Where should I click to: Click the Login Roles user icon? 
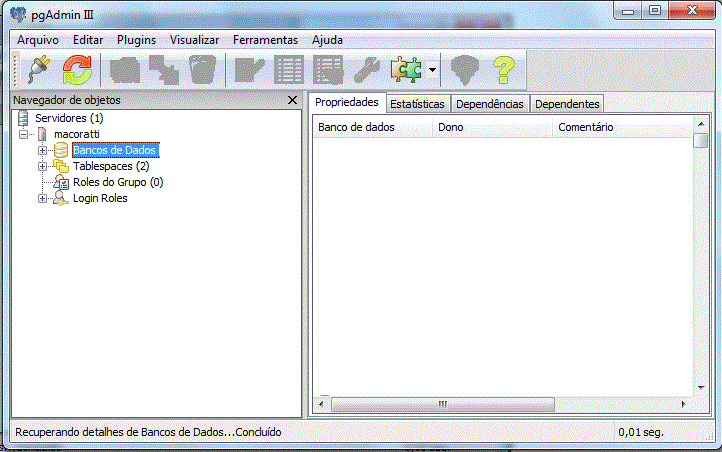tap(61, 198)
